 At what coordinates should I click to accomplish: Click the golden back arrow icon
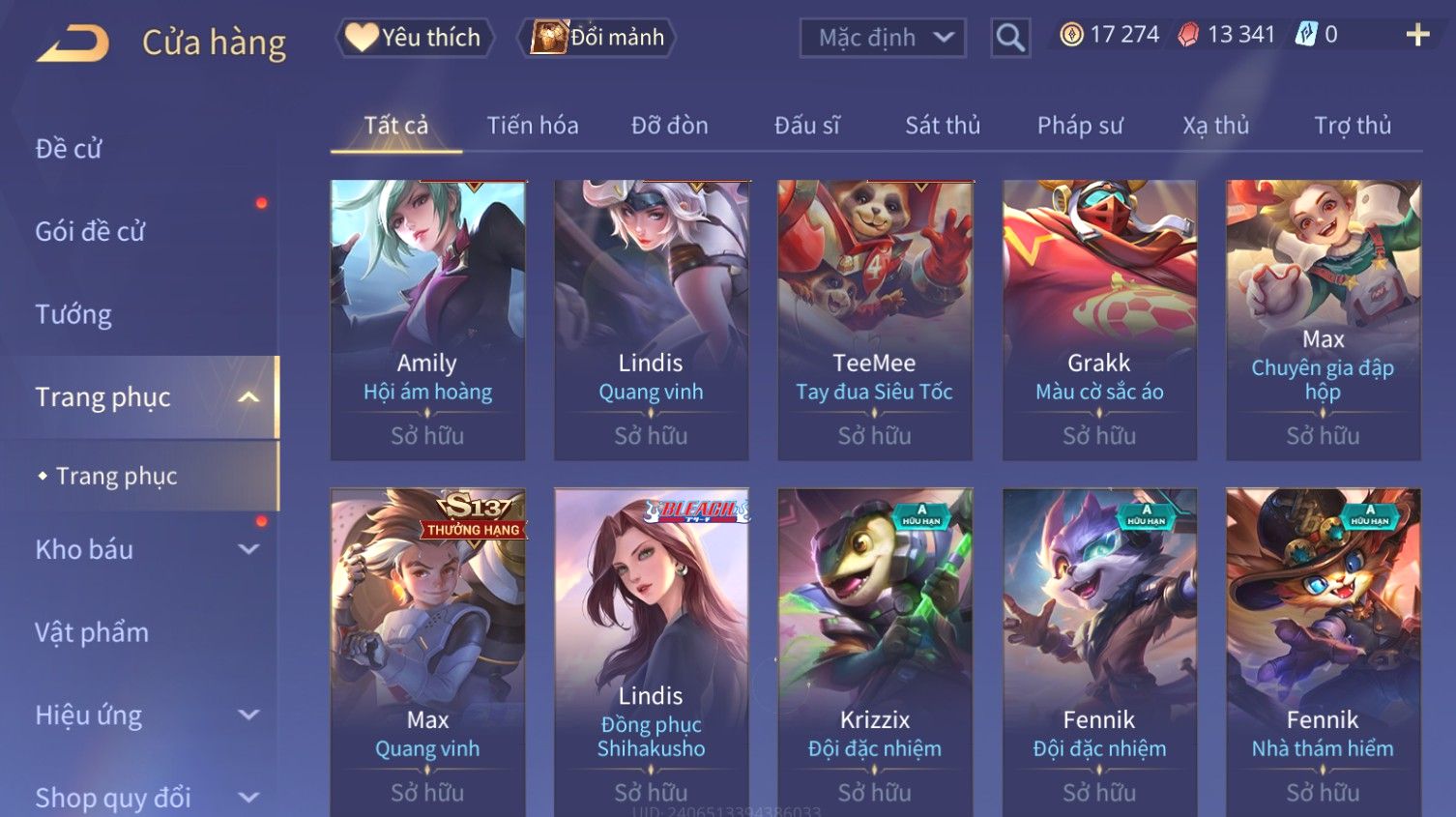tap(73, 44)
